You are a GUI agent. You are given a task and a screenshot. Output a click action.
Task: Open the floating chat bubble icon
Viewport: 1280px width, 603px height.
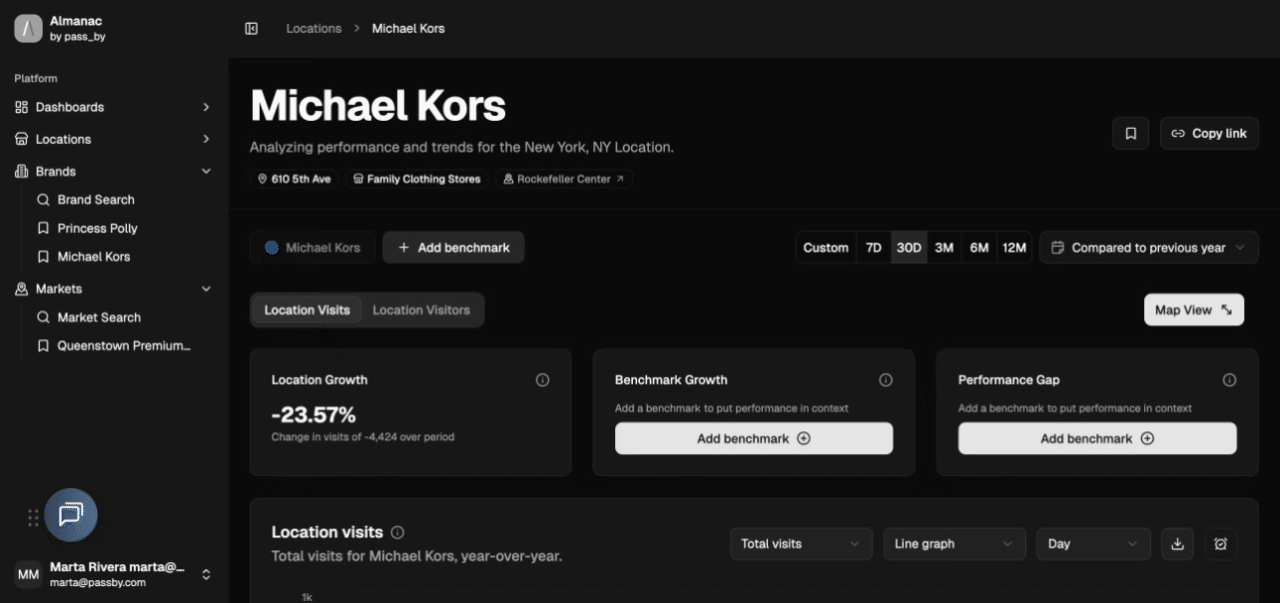(x=71, y=514)
